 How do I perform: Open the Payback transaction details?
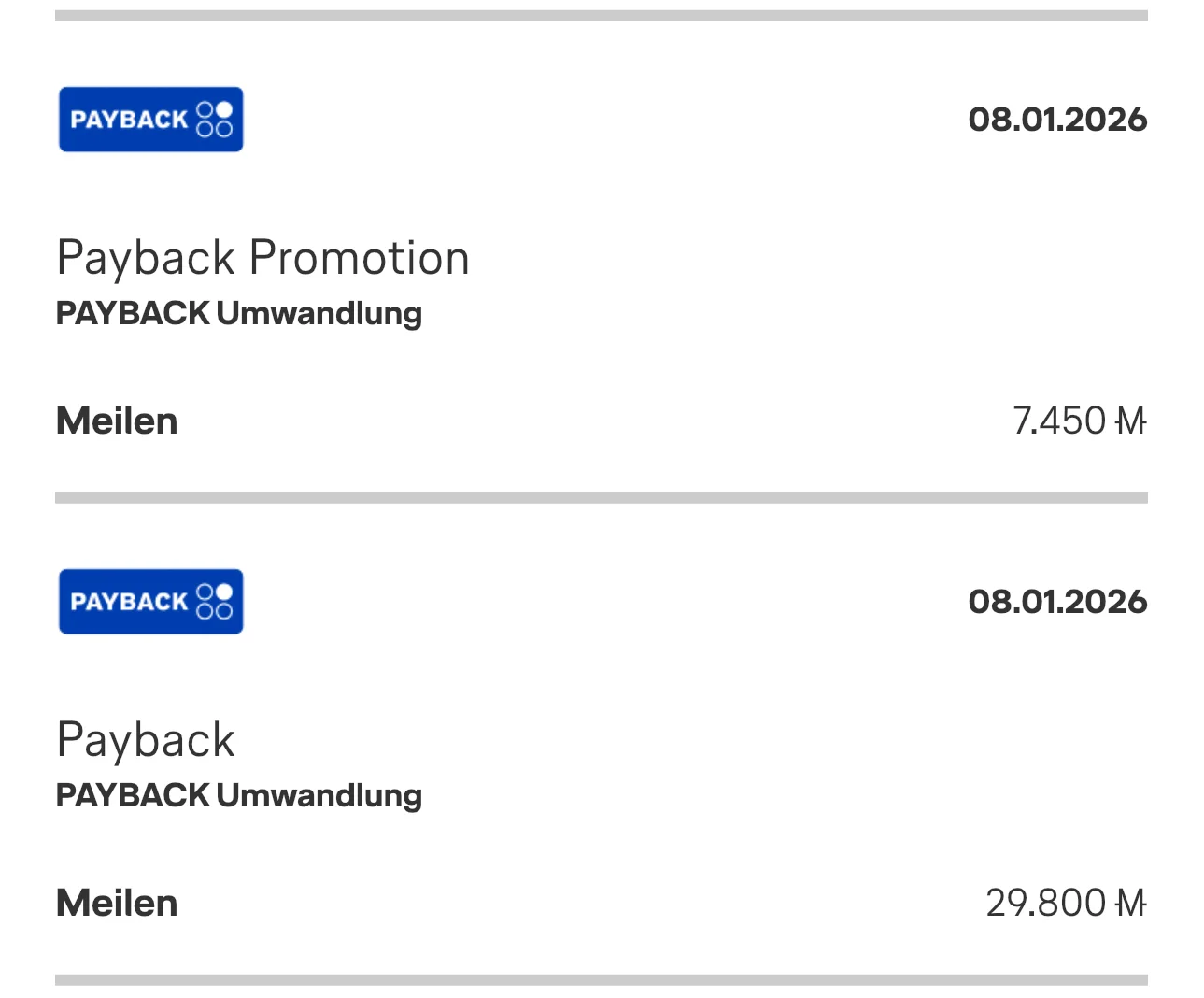tap(146, 739)
